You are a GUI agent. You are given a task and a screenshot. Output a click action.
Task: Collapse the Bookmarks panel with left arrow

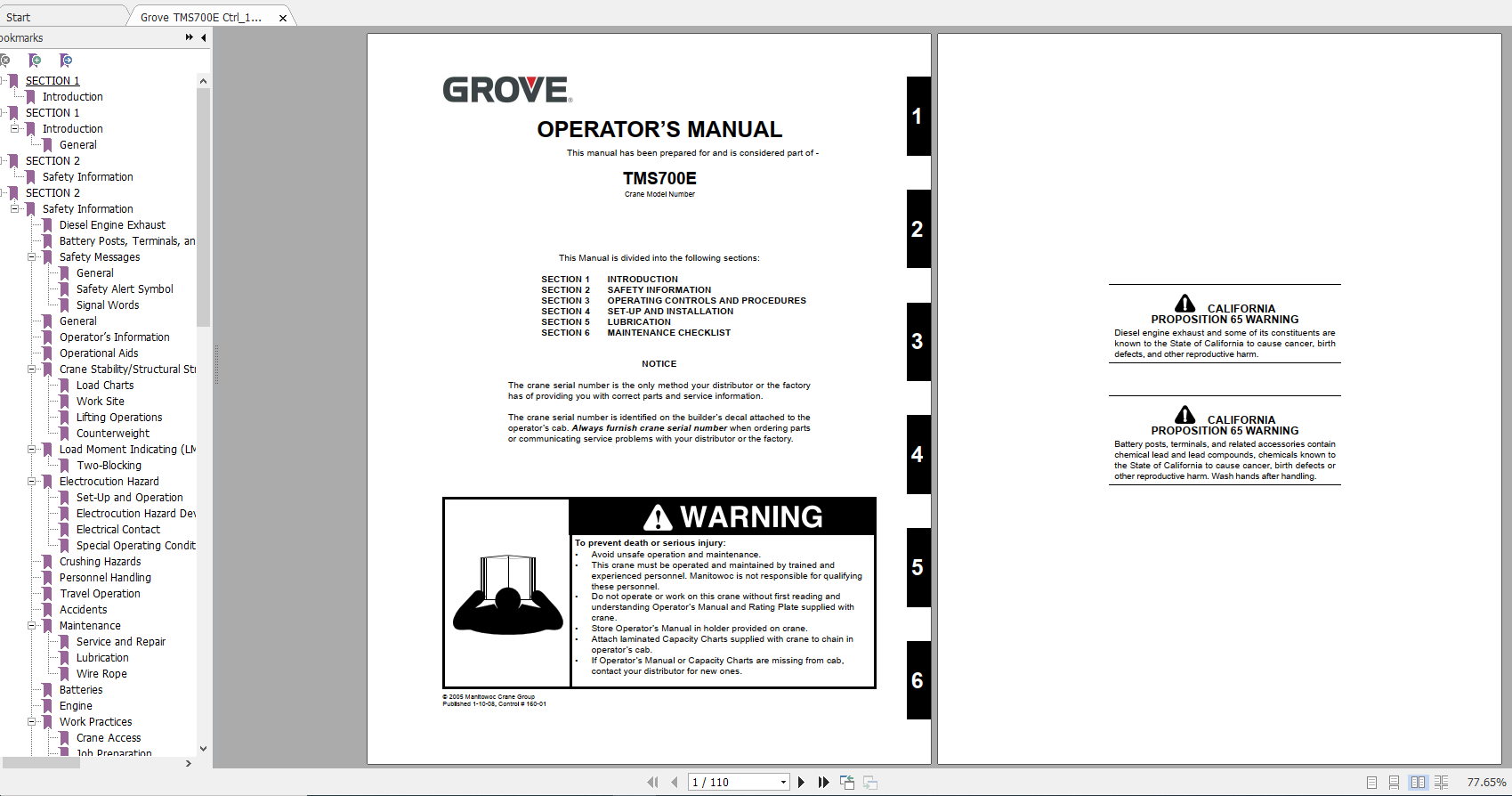coord(204,37)
